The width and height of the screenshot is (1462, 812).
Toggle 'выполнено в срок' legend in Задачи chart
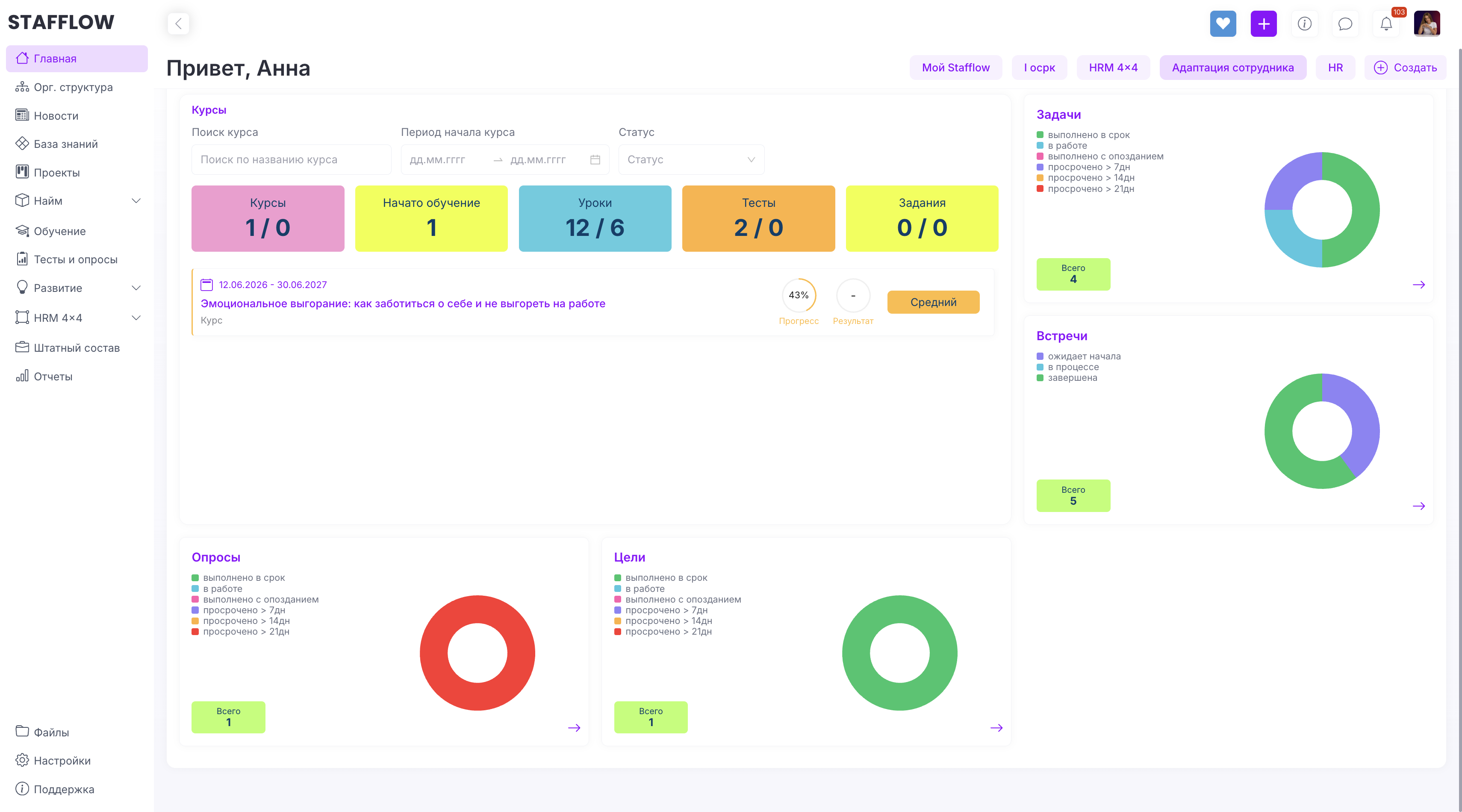click(x=1083, y=135)
